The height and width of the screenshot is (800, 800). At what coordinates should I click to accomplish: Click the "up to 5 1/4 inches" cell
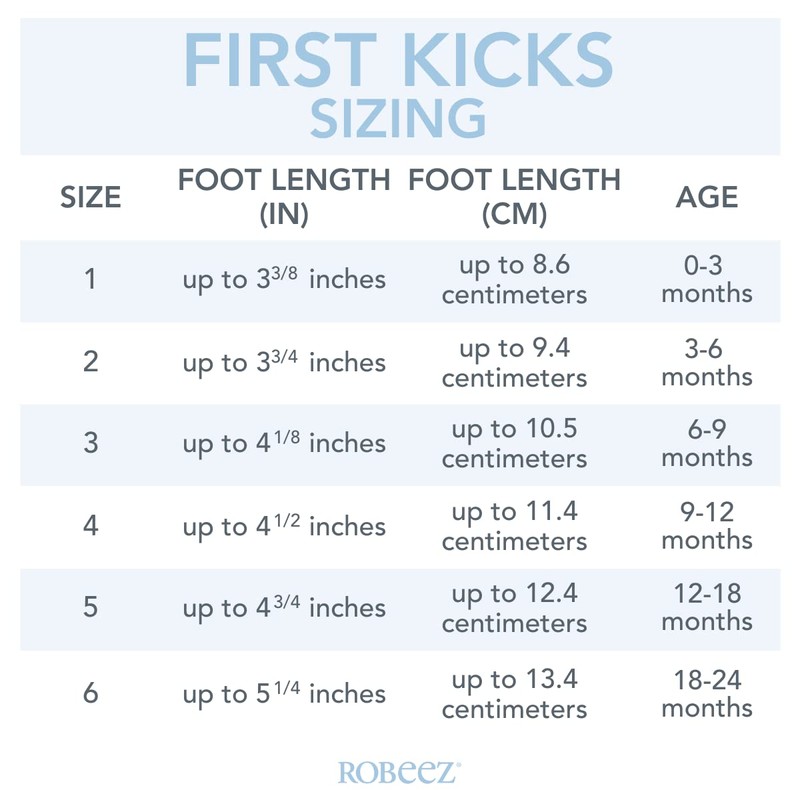284,693
